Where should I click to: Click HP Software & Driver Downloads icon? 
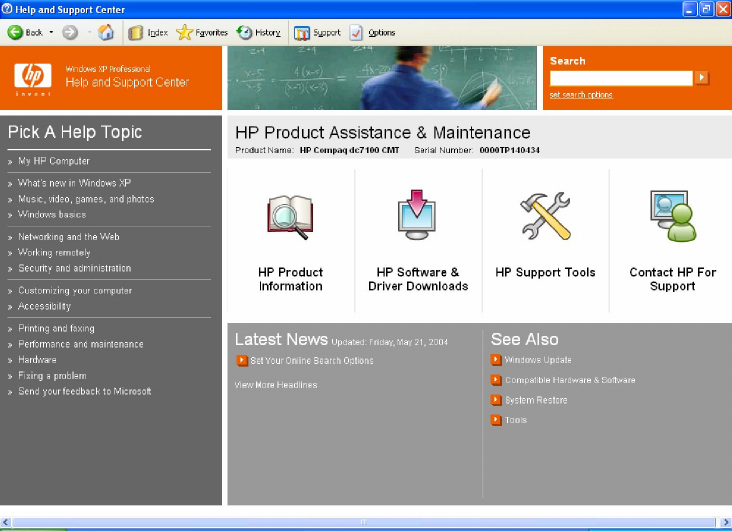click(x=417, y=215)
